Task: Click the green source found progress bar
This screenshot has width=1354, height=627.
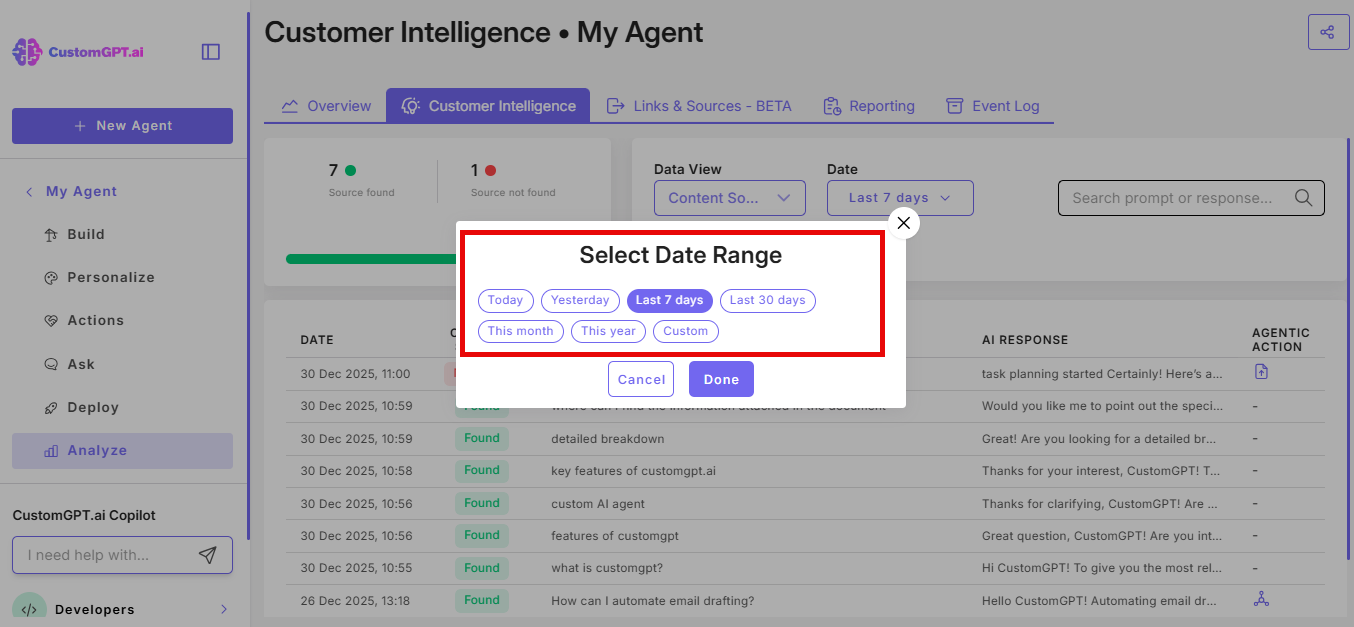Action: point(371,259)
